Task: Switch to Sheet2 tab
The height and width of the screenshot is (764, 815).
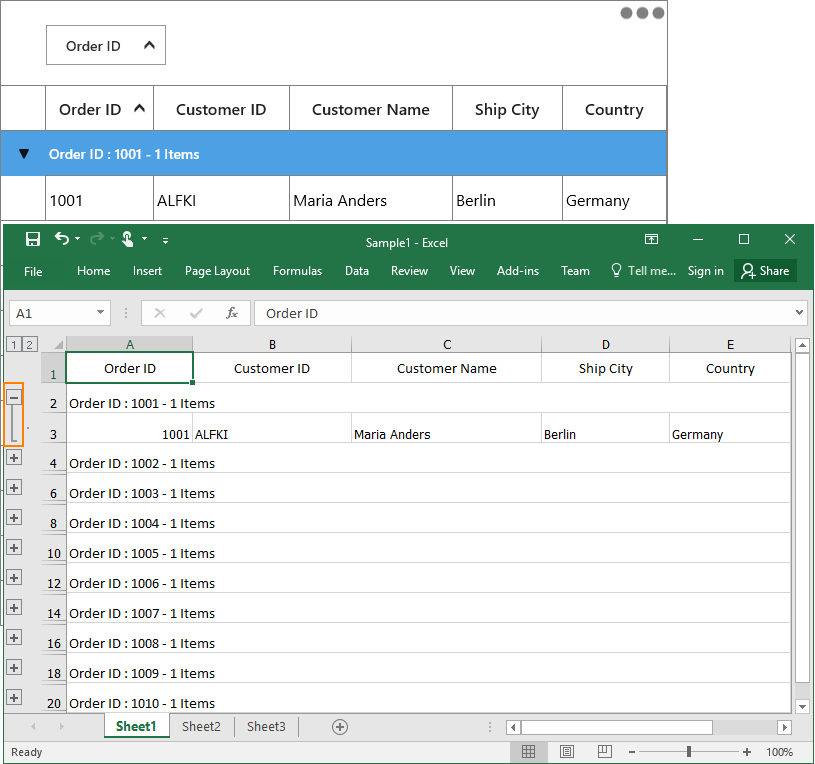Action: pos(201,727)
